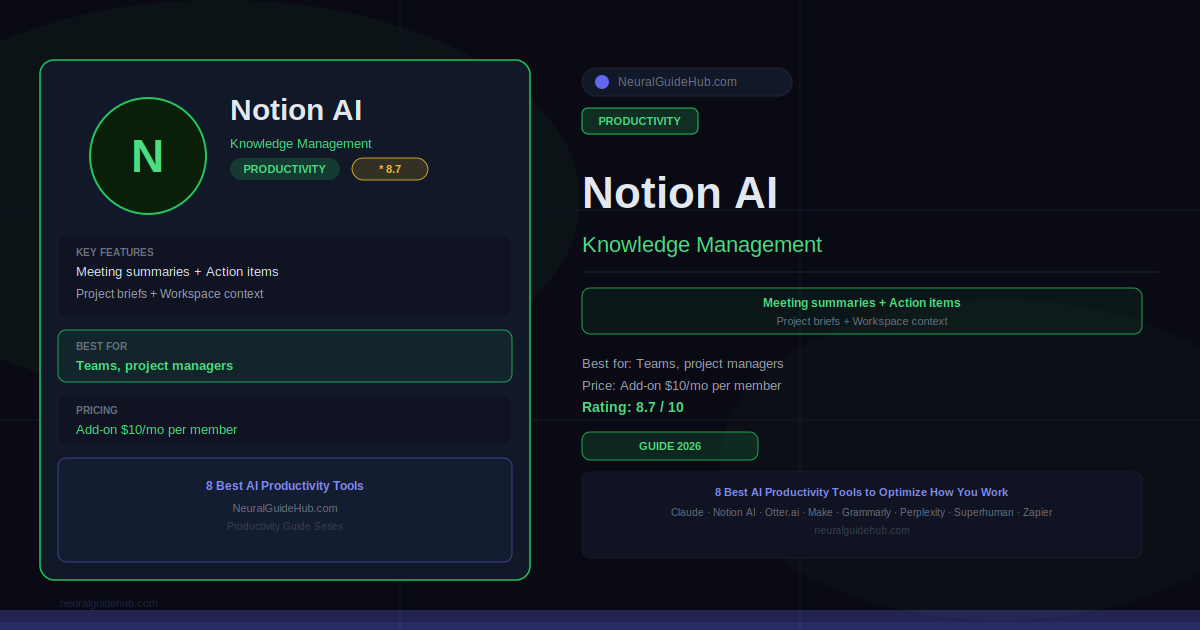Viewport: 1200px width, 630px height.
Task: Click the Rating 8.7 / 10 text
Action: pos(633,407)
